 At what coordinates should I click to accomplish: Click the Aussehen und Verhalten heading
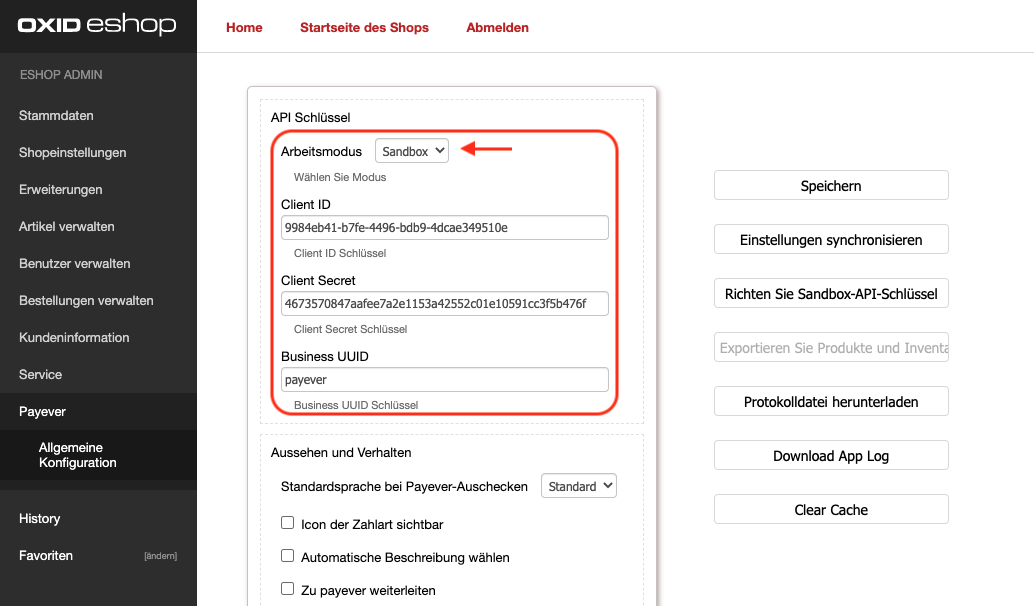[x=341, y=452]
